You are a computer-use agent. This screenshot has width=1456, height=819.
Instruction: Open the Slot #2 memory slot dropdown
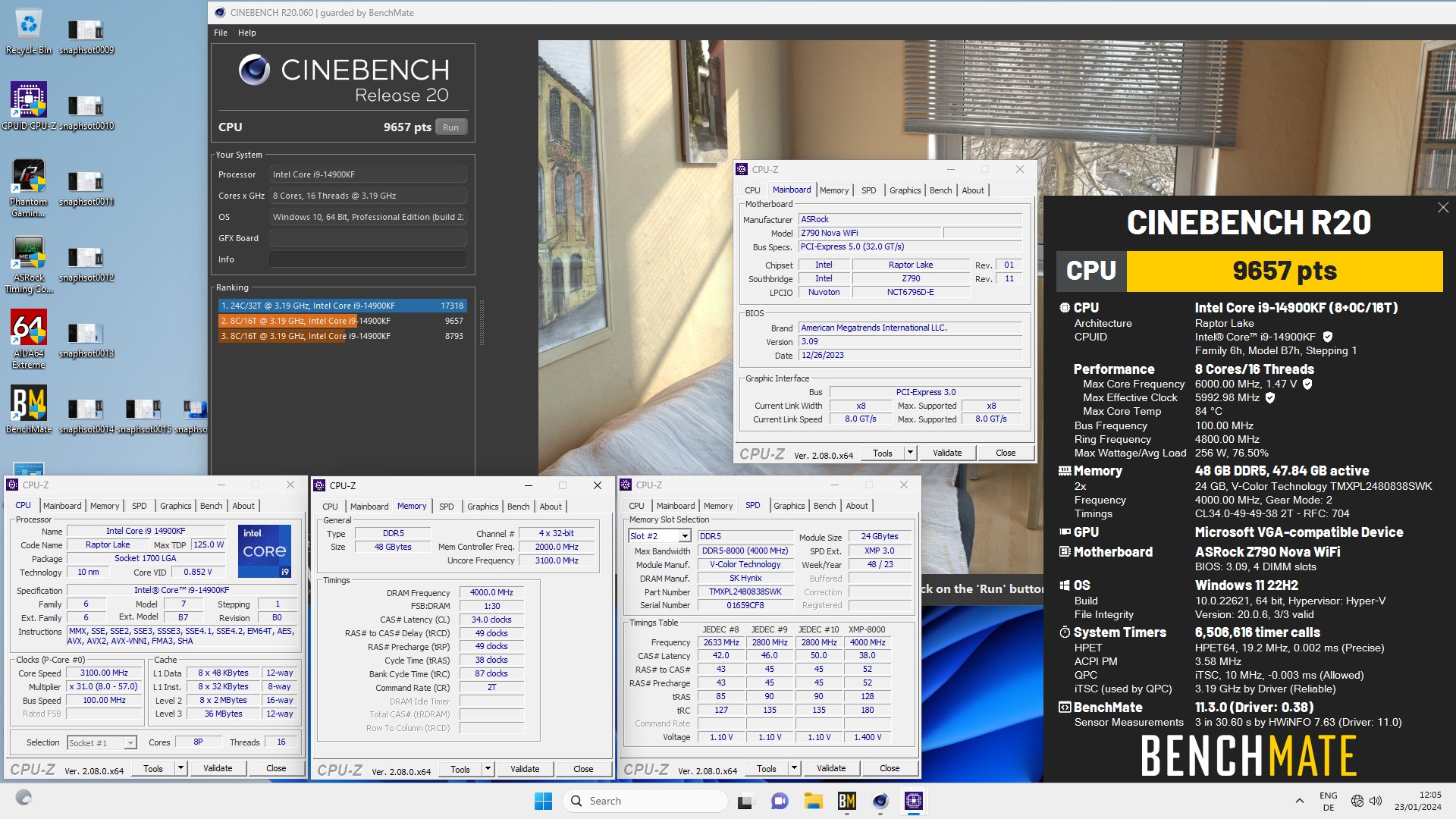tap(685, 536)
